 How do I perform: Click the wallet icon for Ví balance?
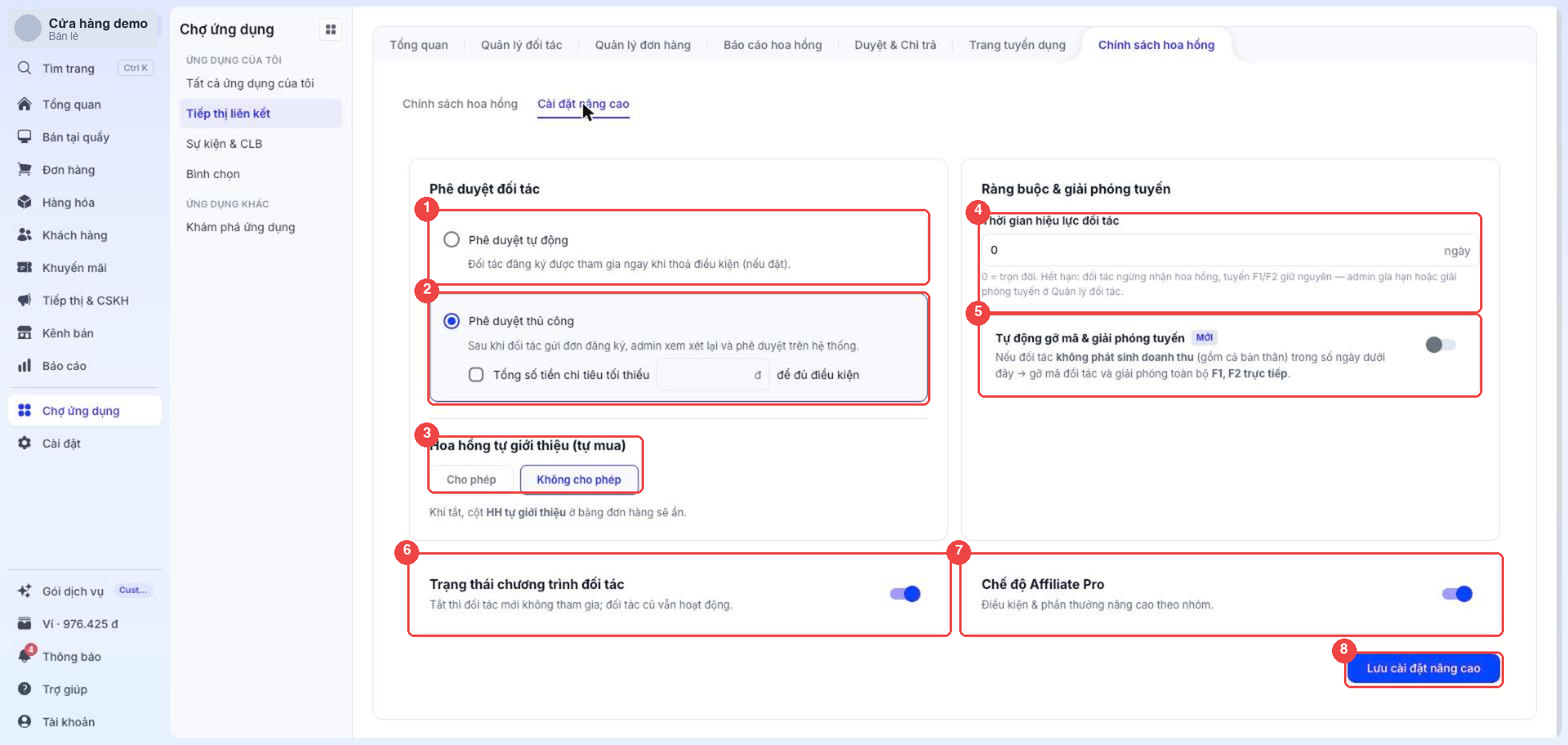(25, 623)
